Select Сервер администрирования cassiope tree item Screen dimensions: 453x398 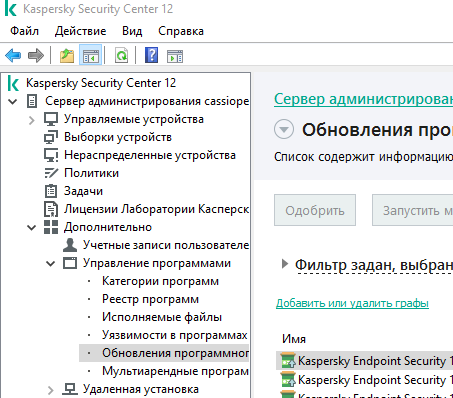coord(147,101)
